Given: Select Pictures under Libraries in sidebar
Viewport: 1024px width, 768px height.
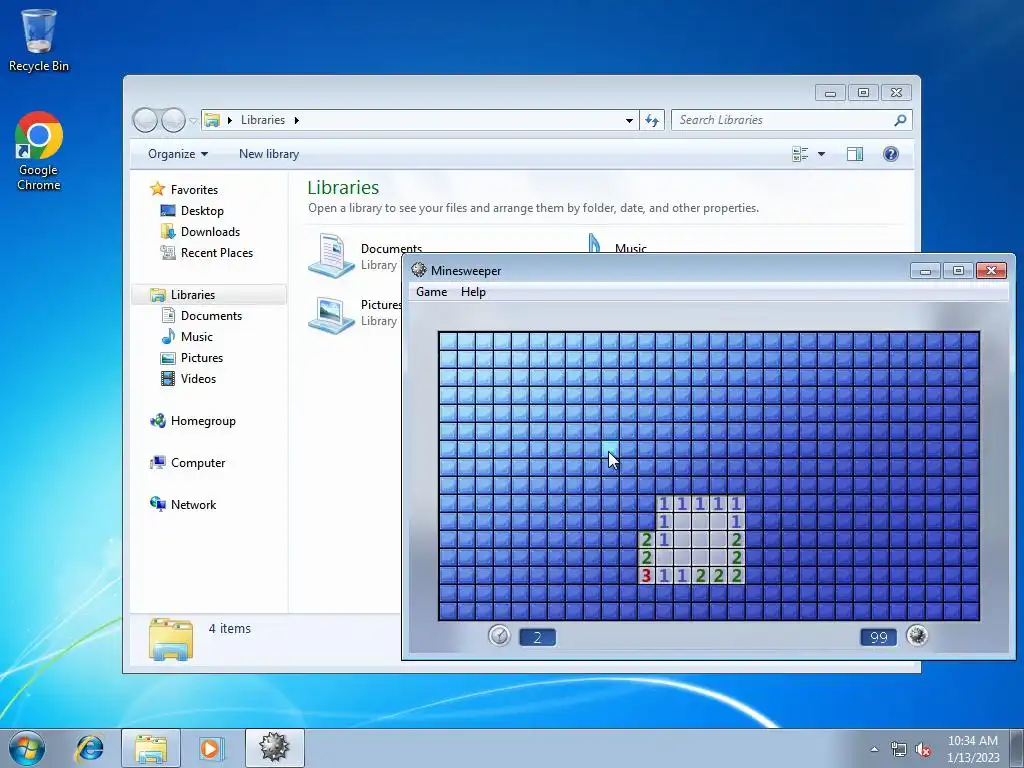Looking at the screenshot, I should (x=202, y=357).
